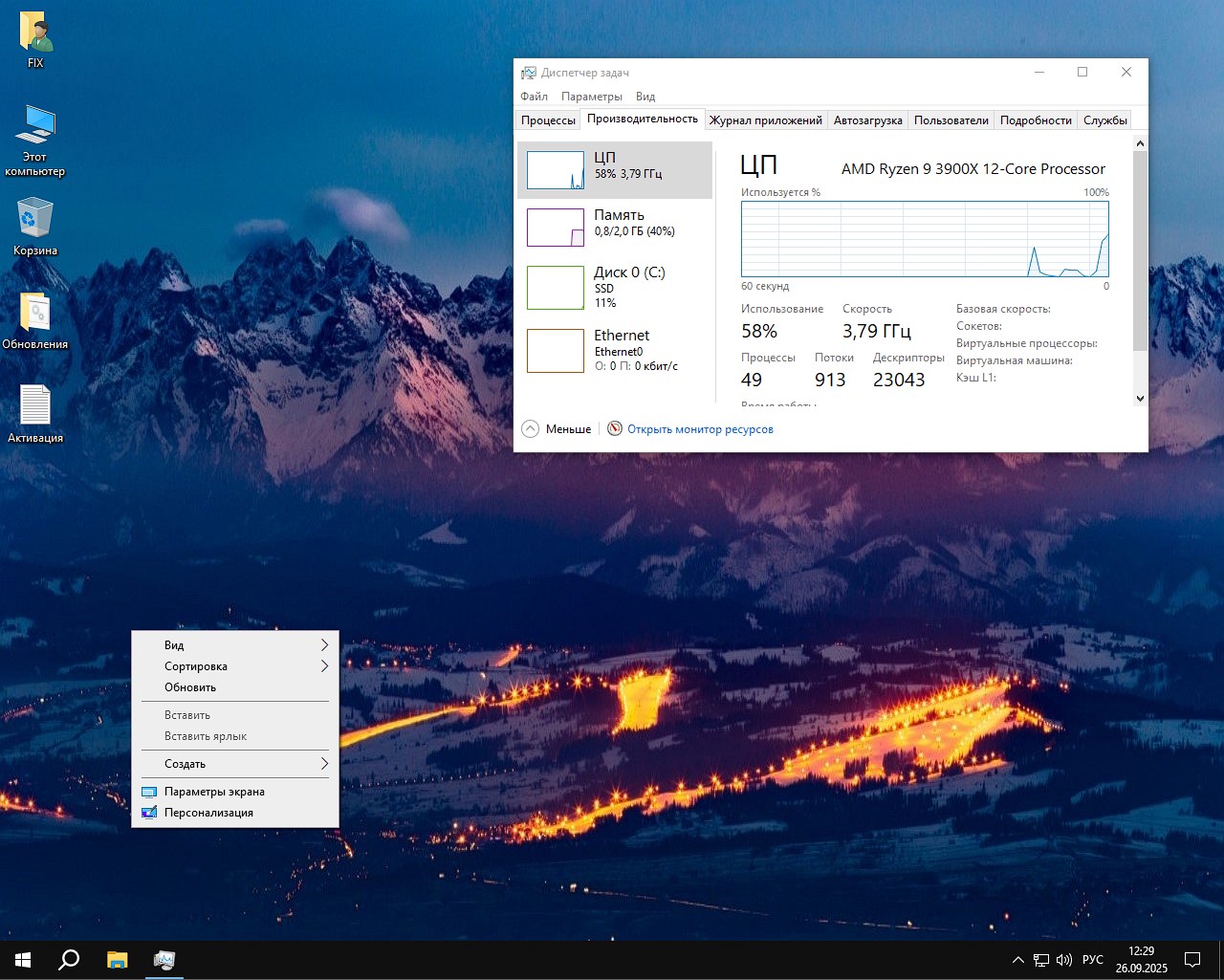Open taskbar search magnifier
Screen dimensions: 1224x980
pos(69,960)
